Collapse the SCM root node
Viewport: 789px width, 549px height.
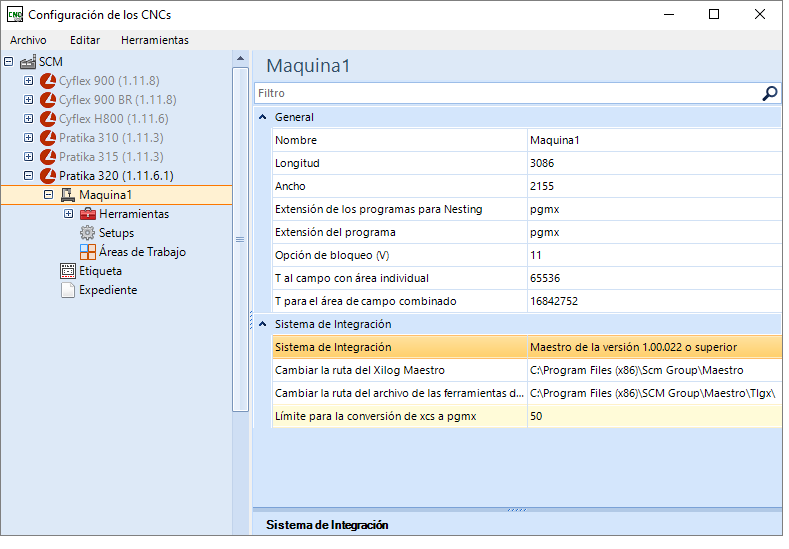(x=9, y=62)
